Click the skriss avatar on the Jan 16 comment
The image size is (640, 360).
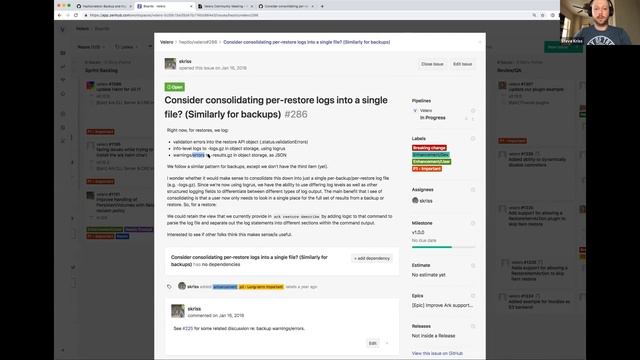(x=178, y=311)
